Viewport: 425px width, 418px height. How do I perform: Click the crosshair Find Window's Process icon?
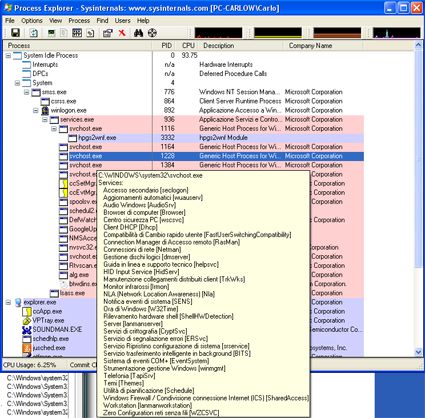click(152, 33)
